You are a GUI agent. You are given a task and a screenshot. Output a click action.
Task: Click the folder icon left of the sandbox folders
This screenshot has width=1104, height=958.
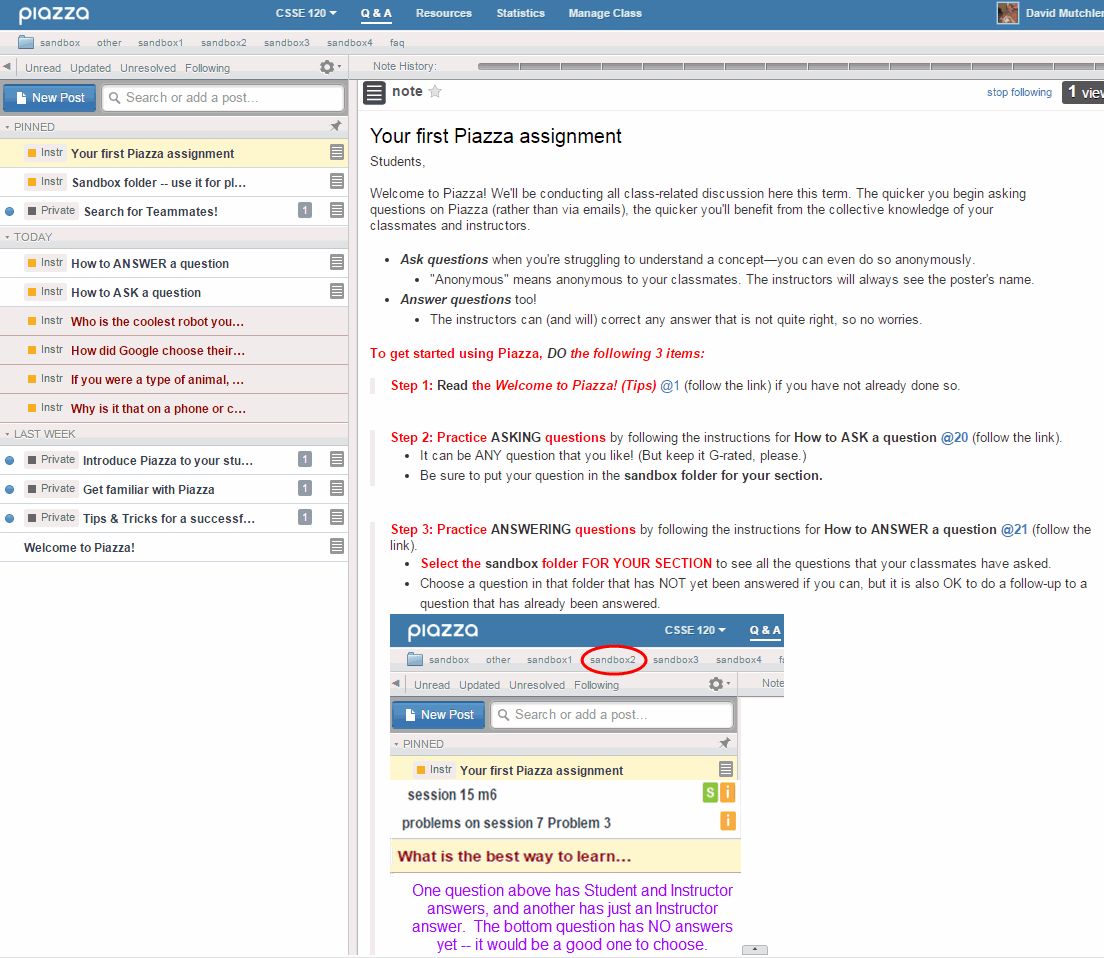click(x=26, y=42)
